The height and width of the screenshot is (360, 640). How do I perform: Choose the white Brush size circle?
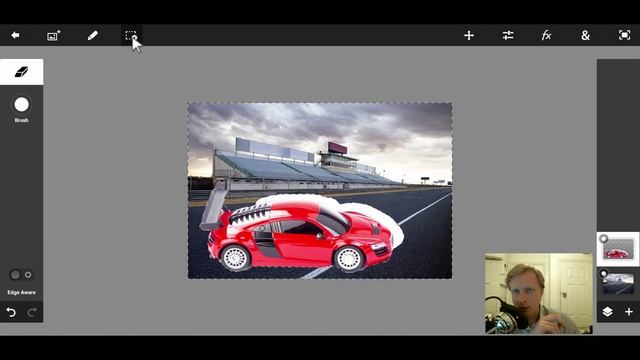[22, 104]
